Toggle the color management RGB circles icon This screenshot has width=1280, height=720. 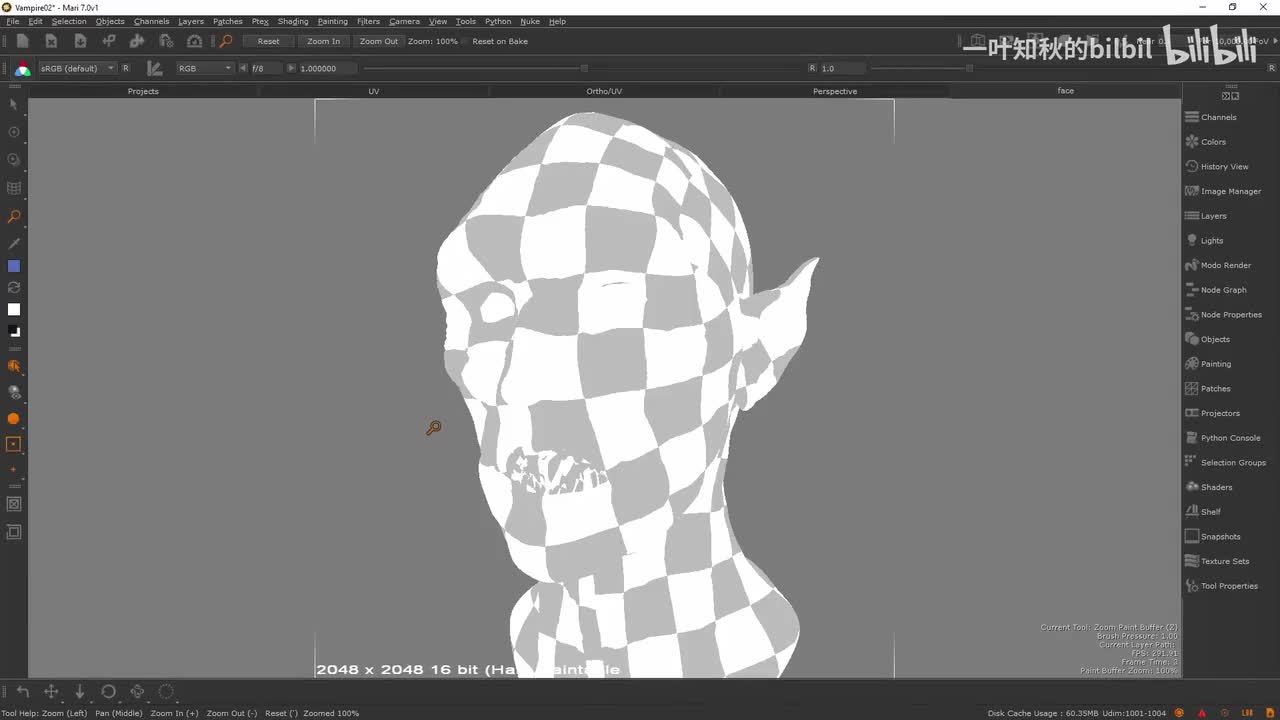[22, 68]
